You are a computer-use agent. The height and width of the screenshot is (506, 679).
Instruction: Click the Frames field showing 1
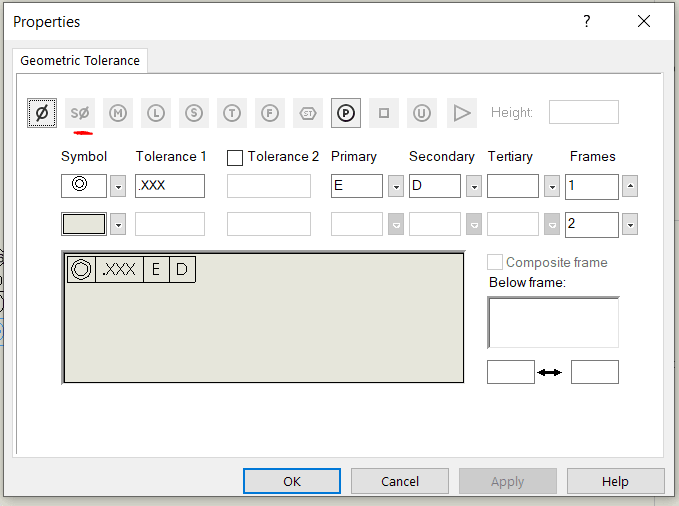coord(592,187)
